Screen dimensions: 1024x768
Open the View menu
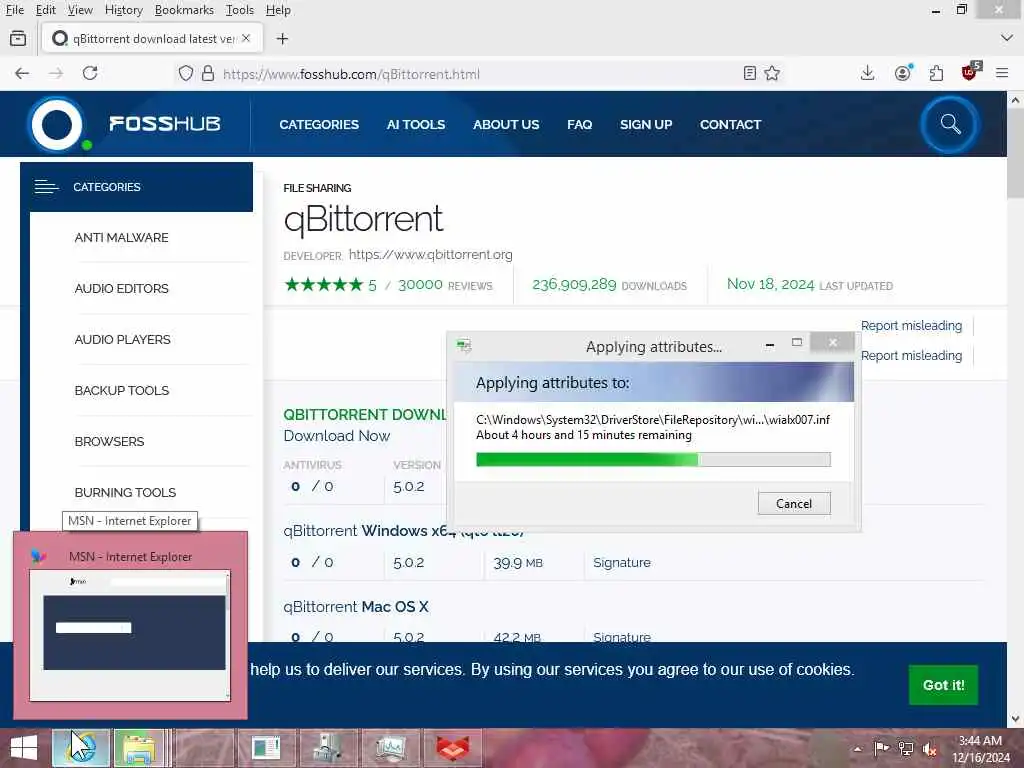pyautogui.click(x=80, y=10)
